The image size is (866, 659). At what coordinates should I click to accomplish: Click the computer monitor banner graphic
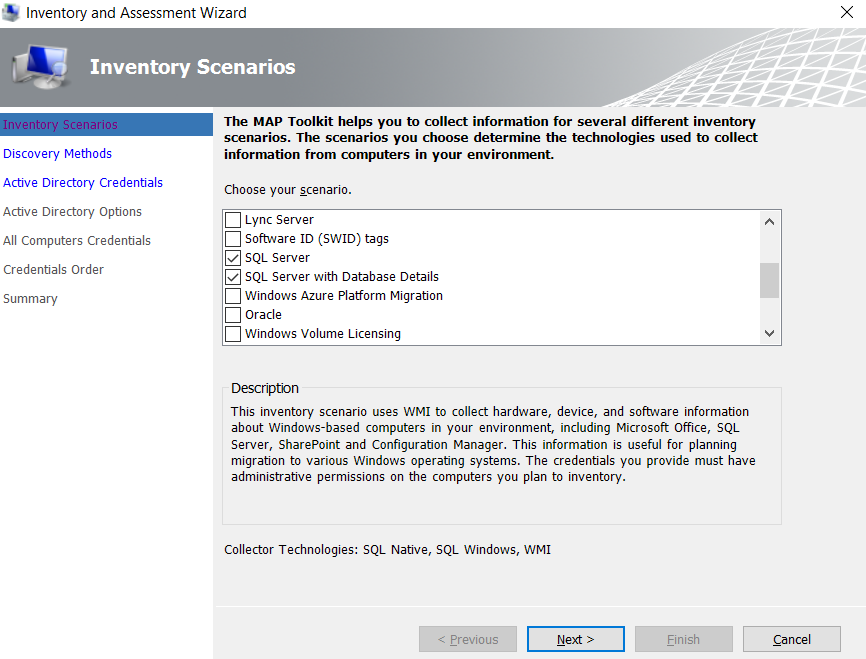tap(39, 68)
